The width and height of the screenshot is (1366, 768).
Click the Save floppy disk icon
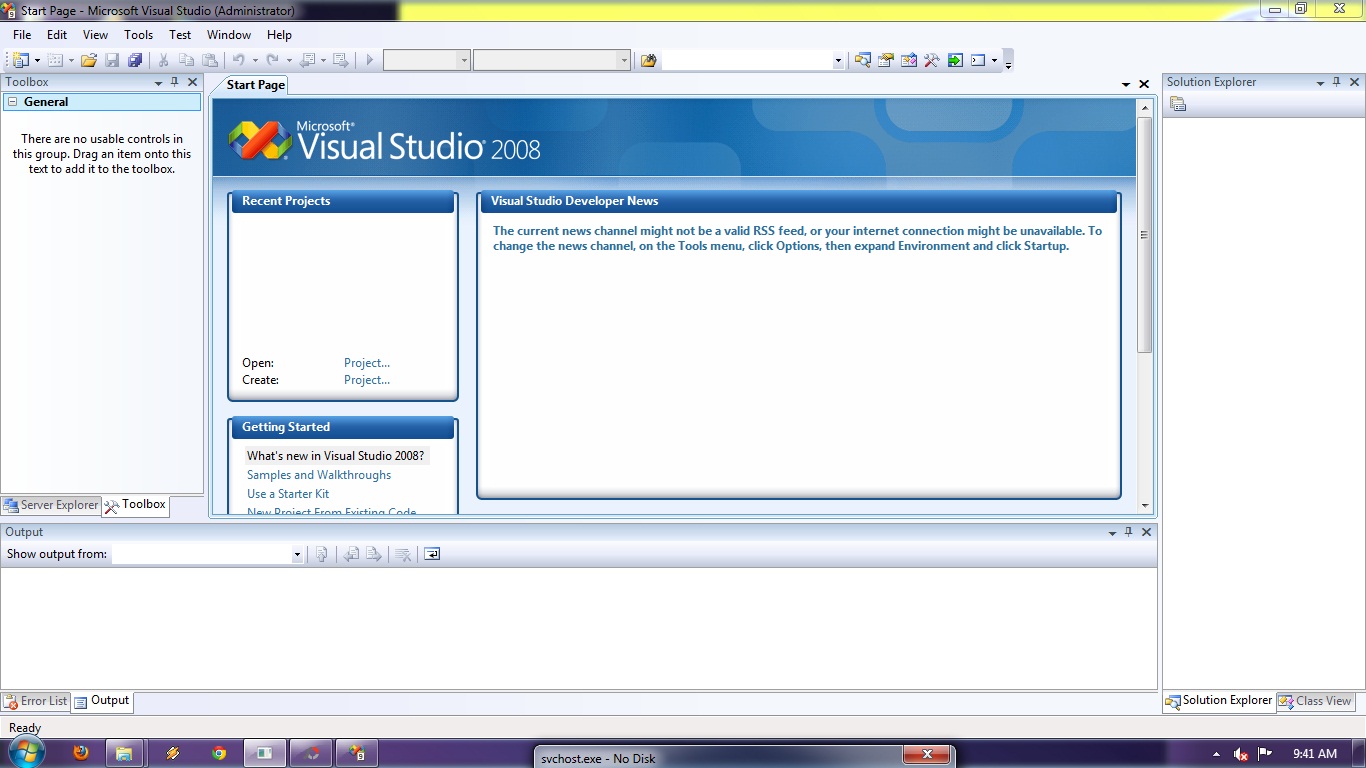coord(112,60)
